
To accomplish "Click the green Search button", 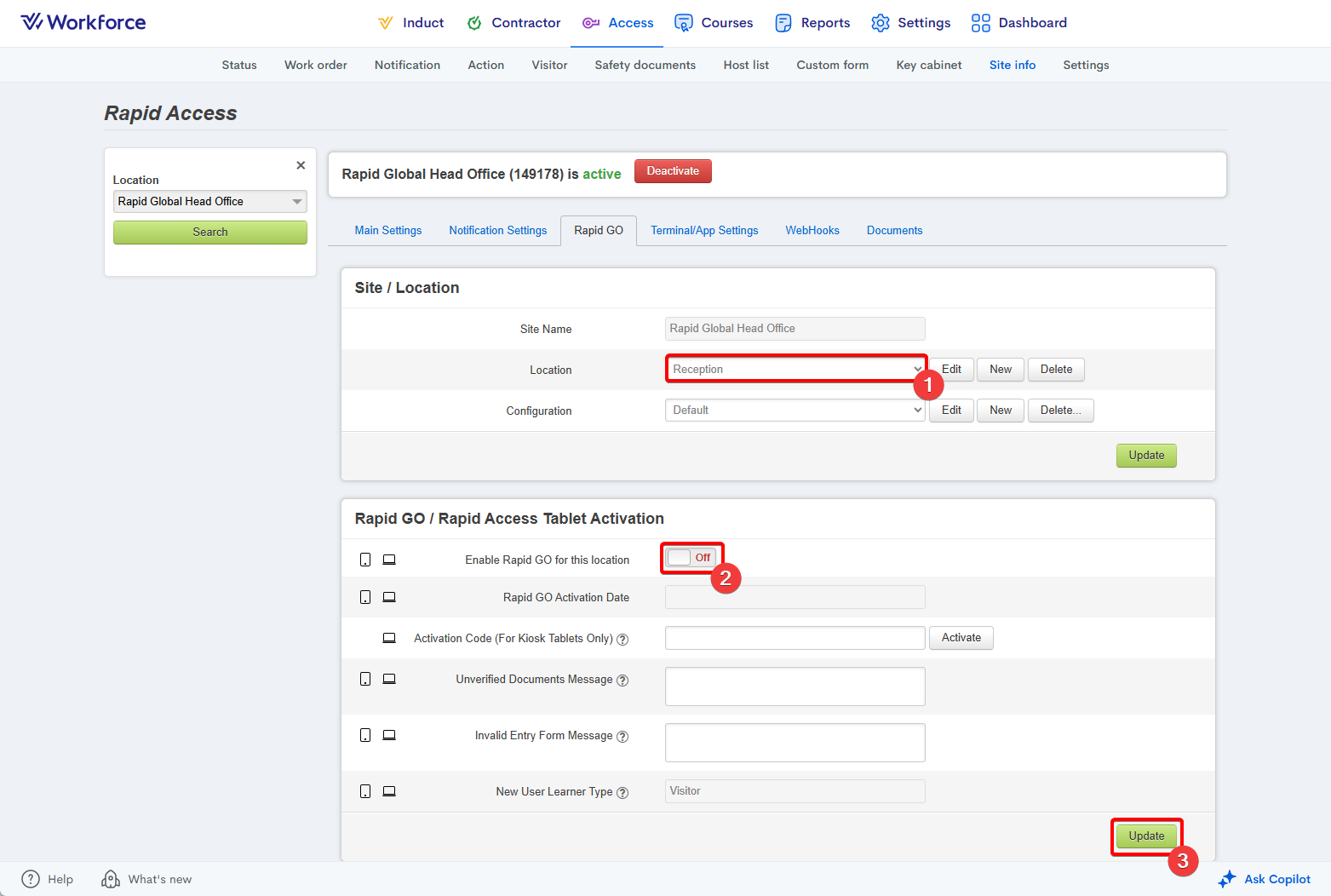I will [209, 233].
